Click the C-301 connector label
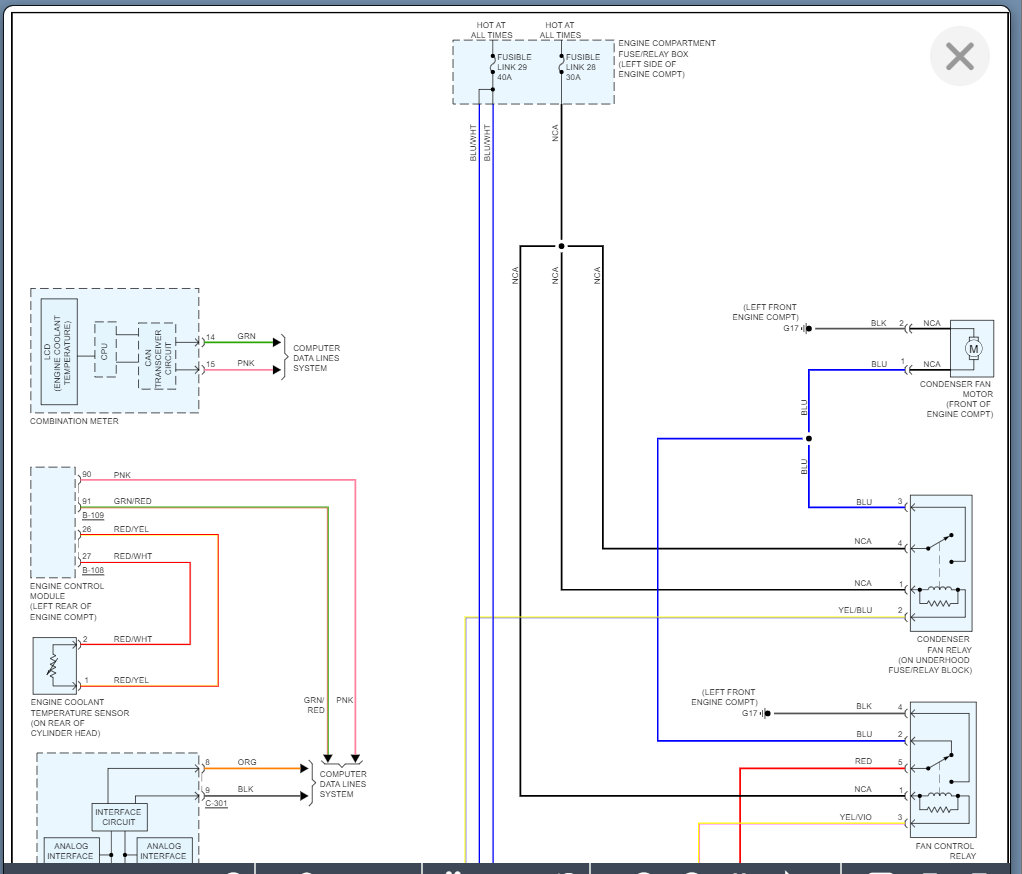Viewport: 1022px width, 874px height. pyautogui.click(x=215, y=802)
